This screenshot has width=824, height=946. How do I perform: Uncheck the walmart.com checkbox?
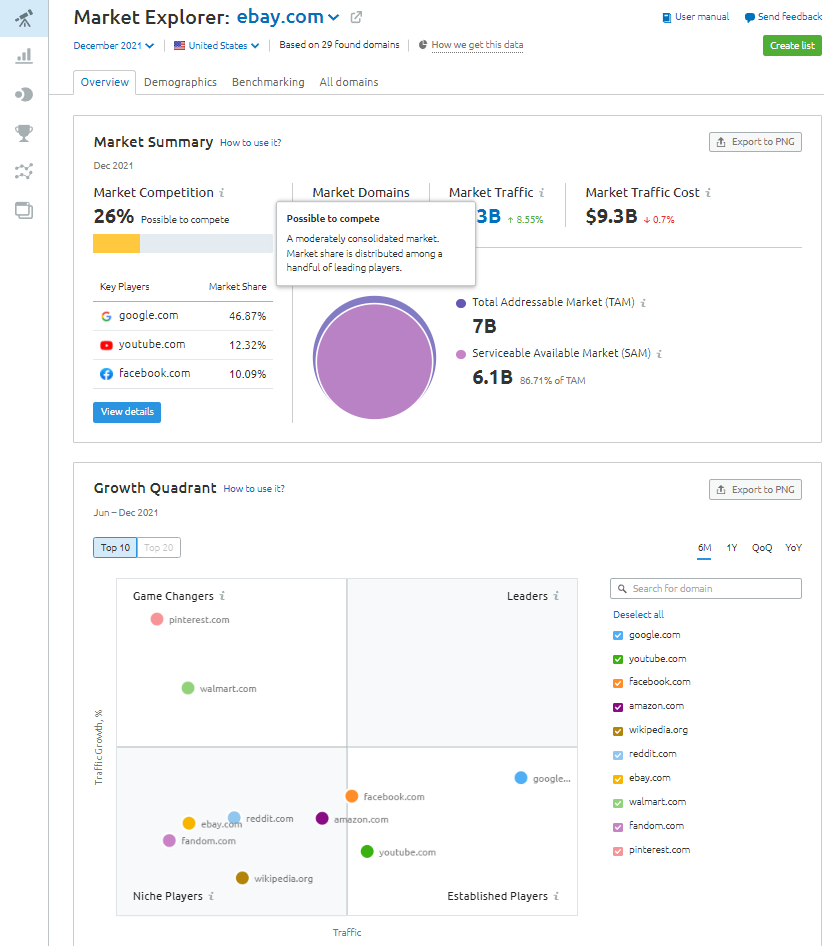(x=618, y=803)
